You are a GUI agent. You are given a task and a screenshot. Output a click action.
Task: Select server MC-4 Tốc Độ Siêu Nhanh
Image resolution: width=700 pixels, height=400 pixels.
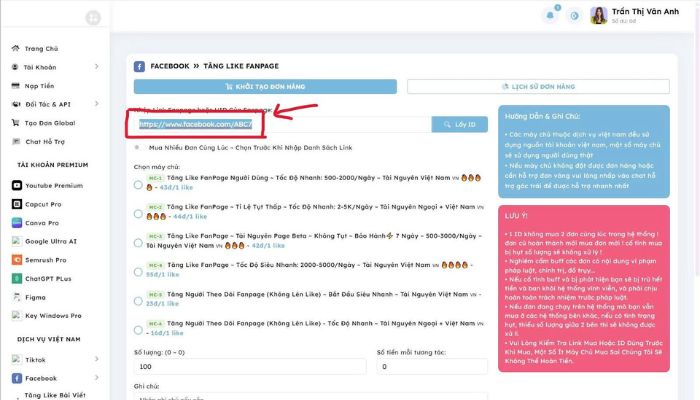(x=138, y=272)
